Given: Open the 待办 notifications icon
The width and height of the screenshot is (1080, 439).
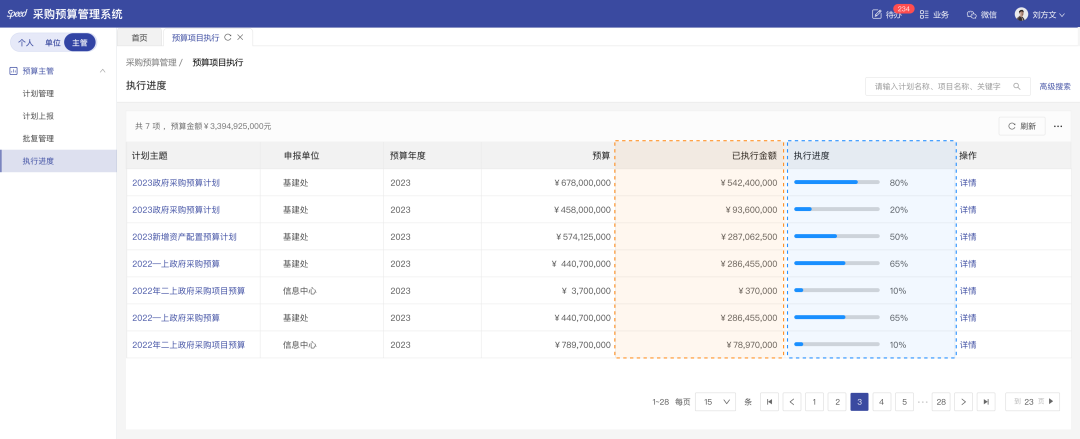Looking at the screenshot, I should (x=877, y=14).
